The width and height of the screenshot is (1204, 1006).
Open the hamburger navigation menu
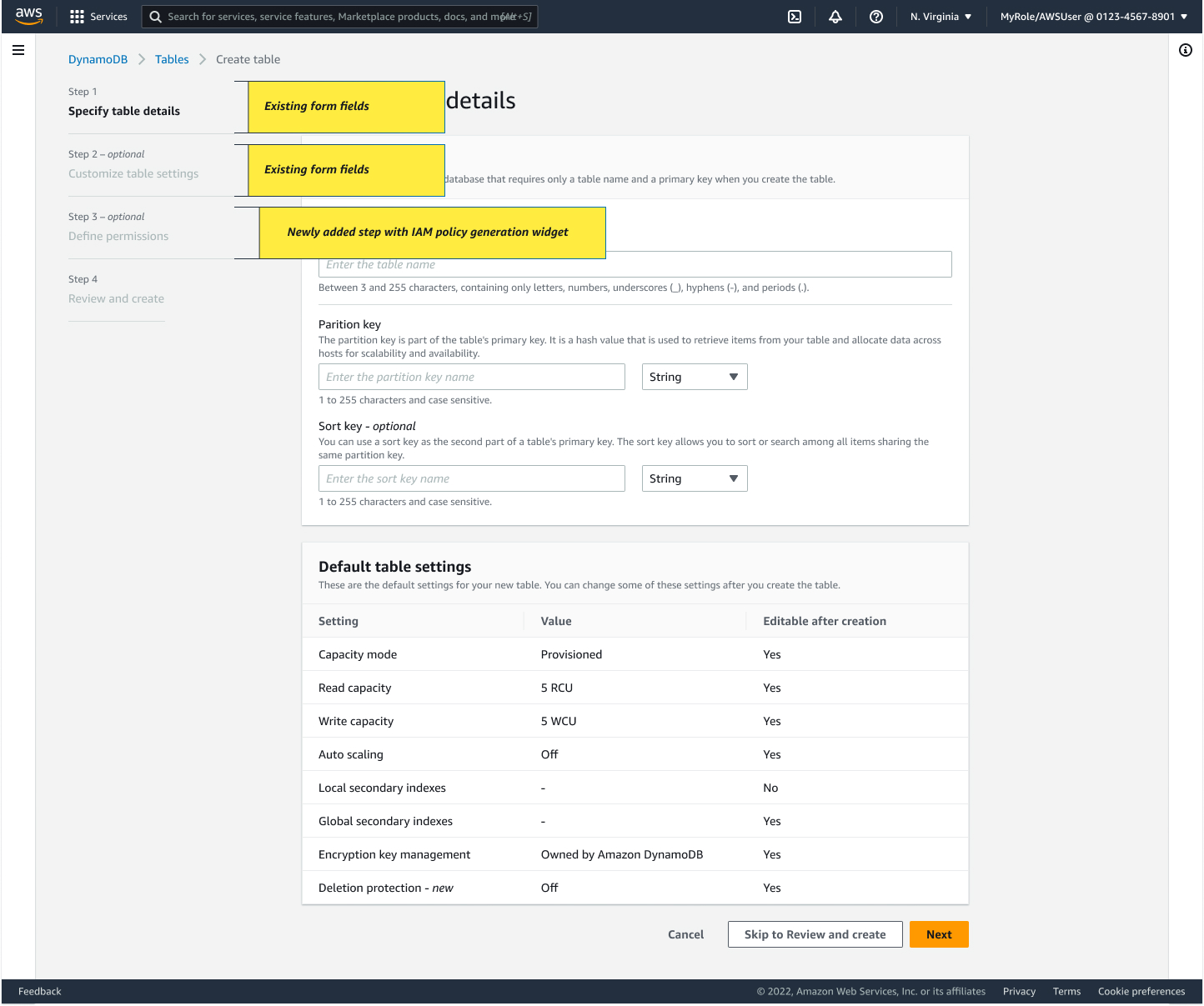pos(18,50)
